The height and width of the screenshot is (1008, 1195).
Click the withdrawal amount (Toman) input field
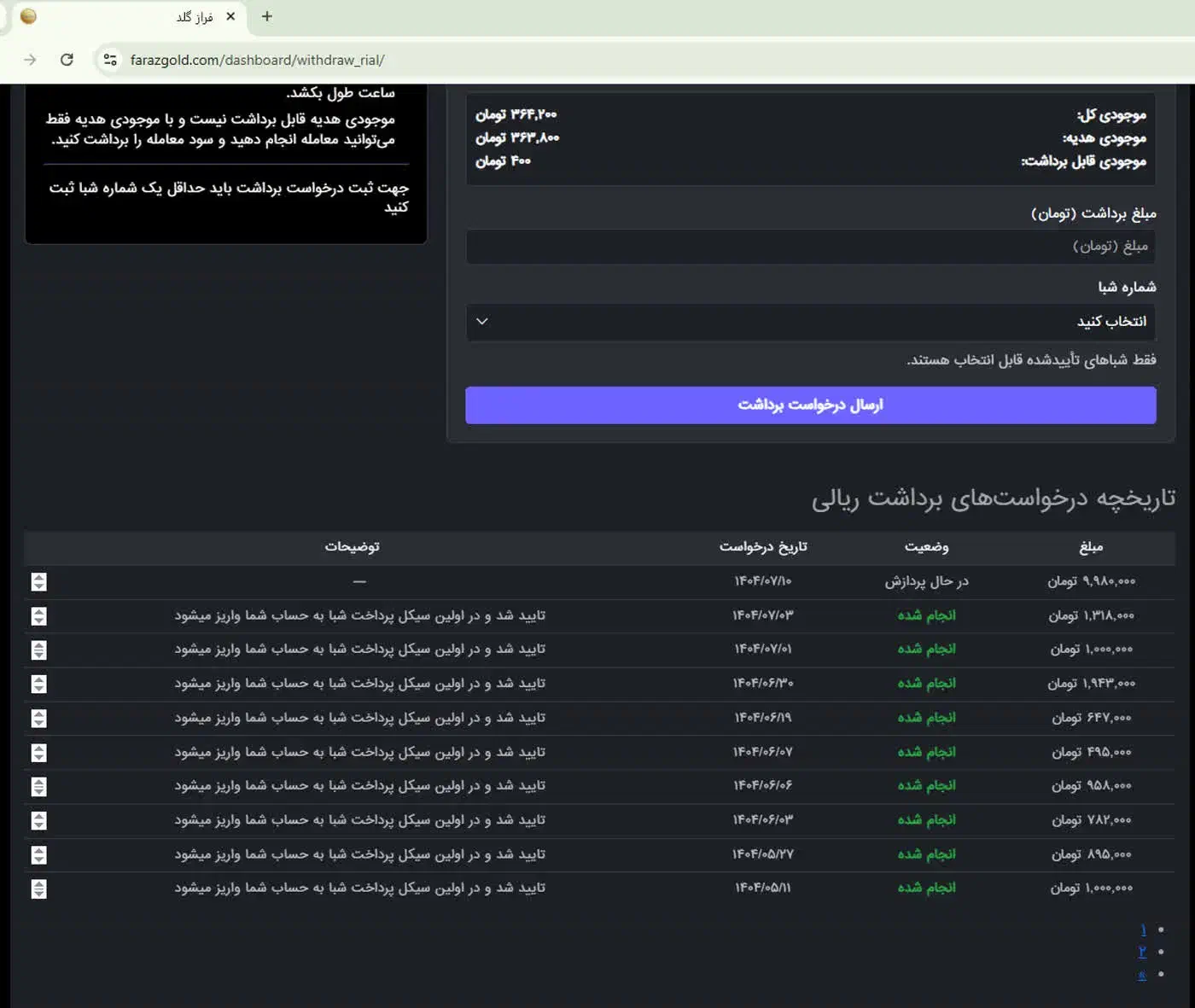tap(810, 247)
